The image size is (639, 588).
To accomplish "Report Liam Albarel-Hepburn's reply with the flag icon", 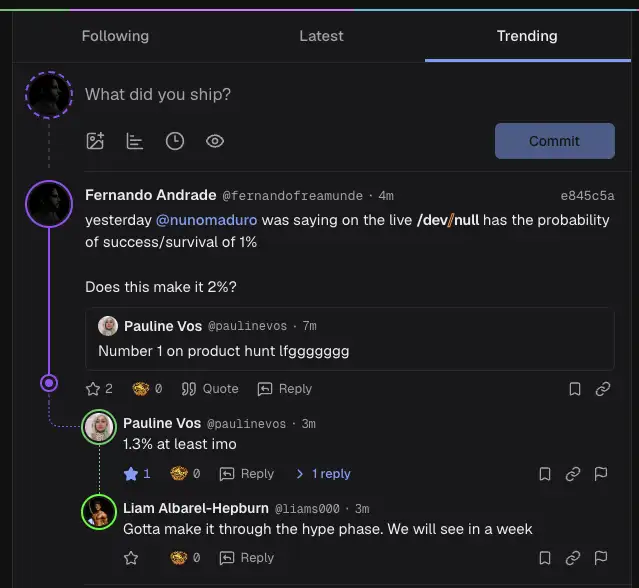I will pos(601,558).
